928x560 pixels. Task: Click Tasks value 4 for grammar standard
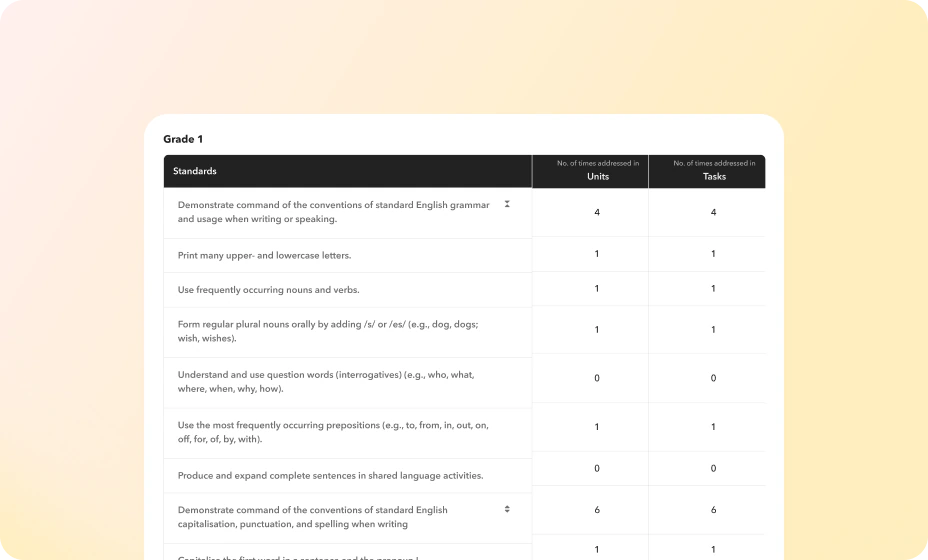(x=713, y=212)
